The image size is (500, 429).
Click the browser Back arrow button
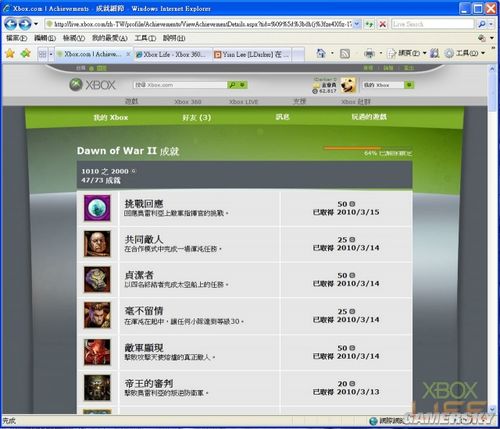pos(10,24)
